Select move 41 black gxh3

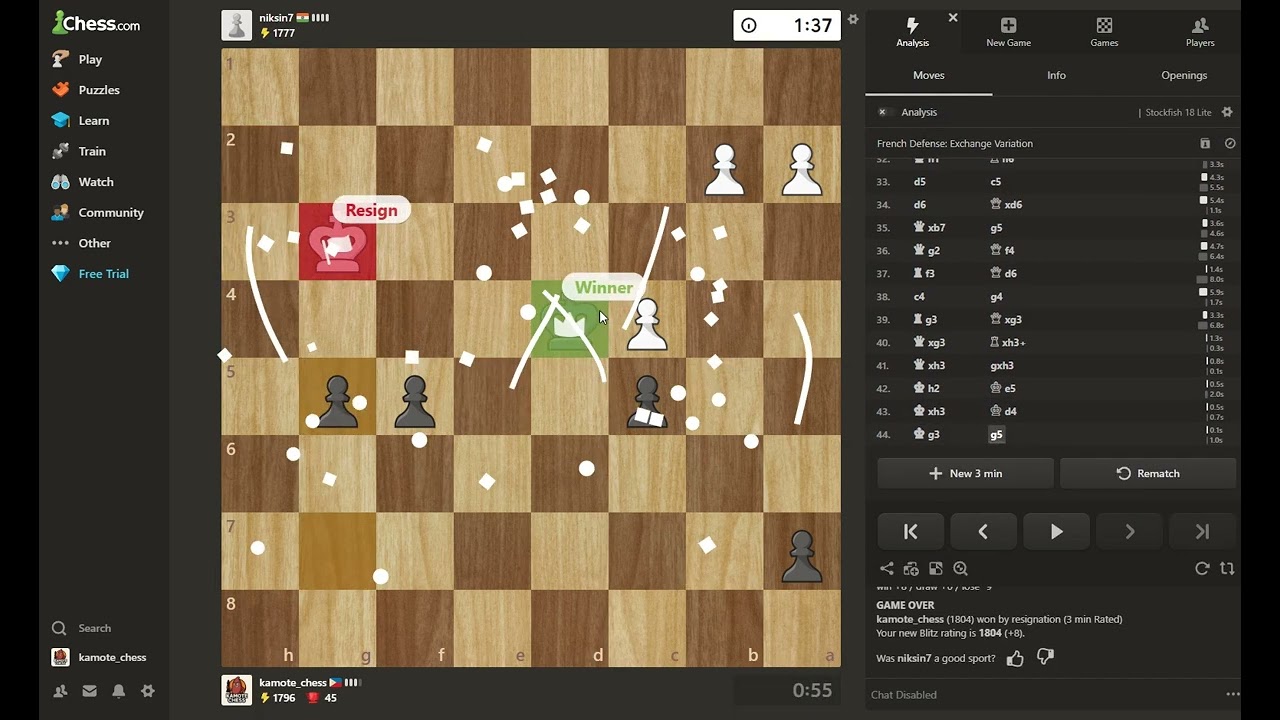(1002, 366)
